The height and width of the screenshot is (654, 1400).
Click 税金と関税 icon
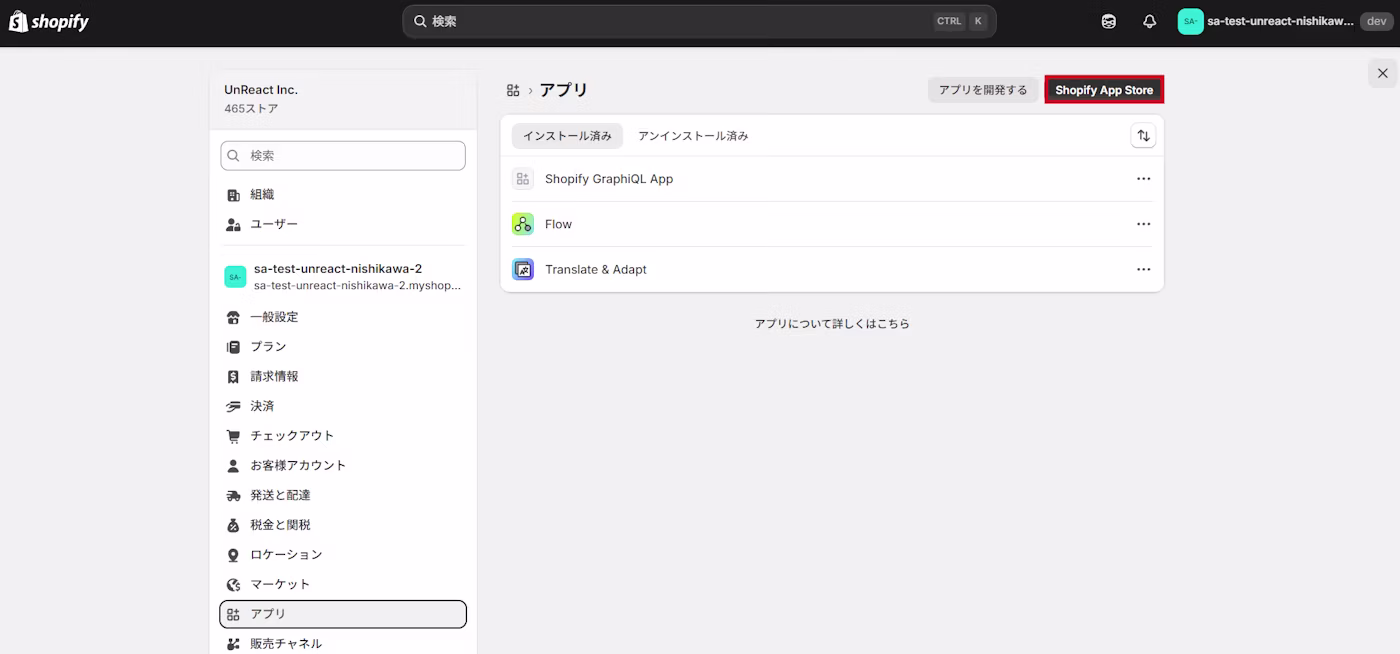coord(233,525)
